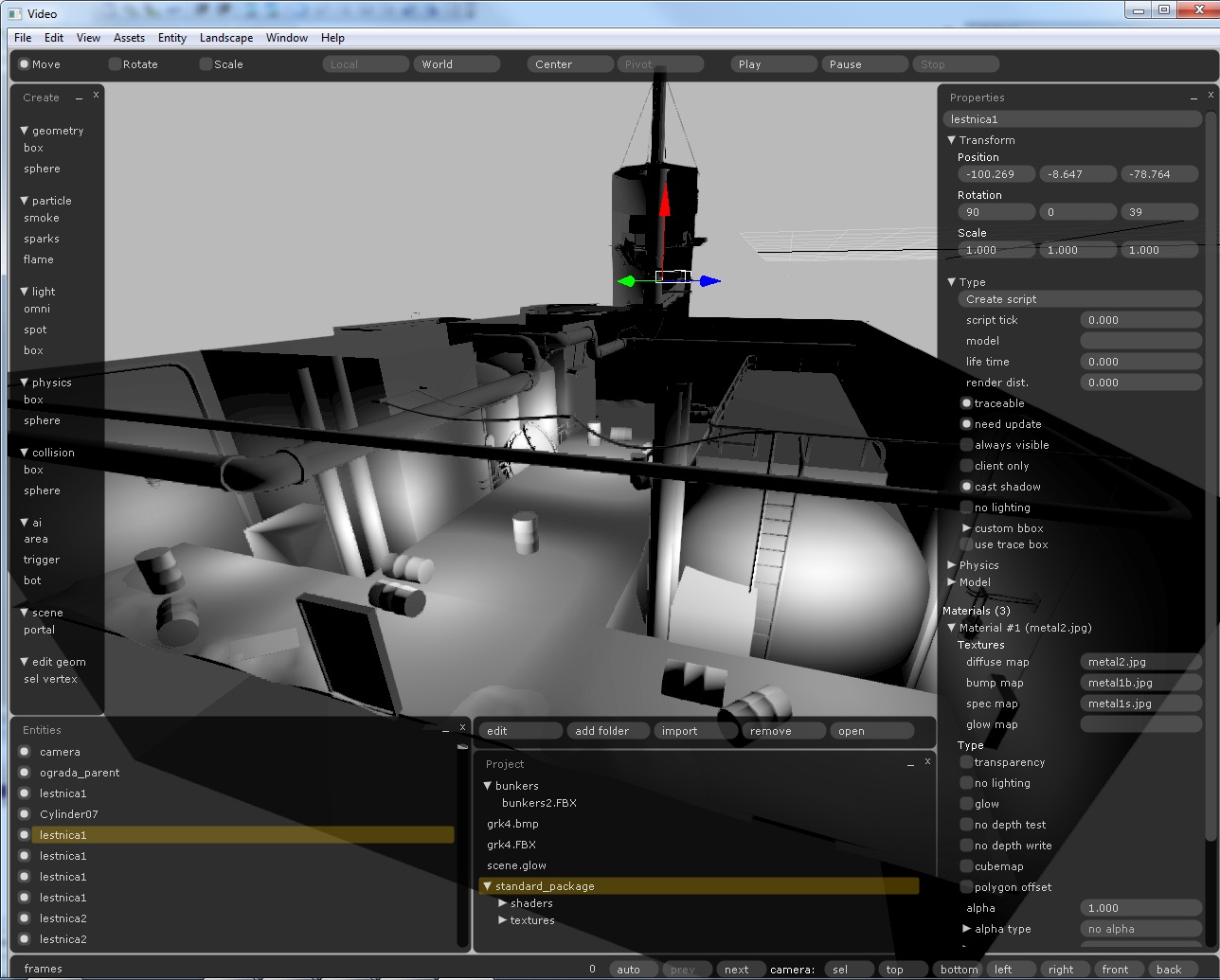This screenshot has width=1220, height=980.
Task: Close the Project panel
Action: tap(927, 761)
